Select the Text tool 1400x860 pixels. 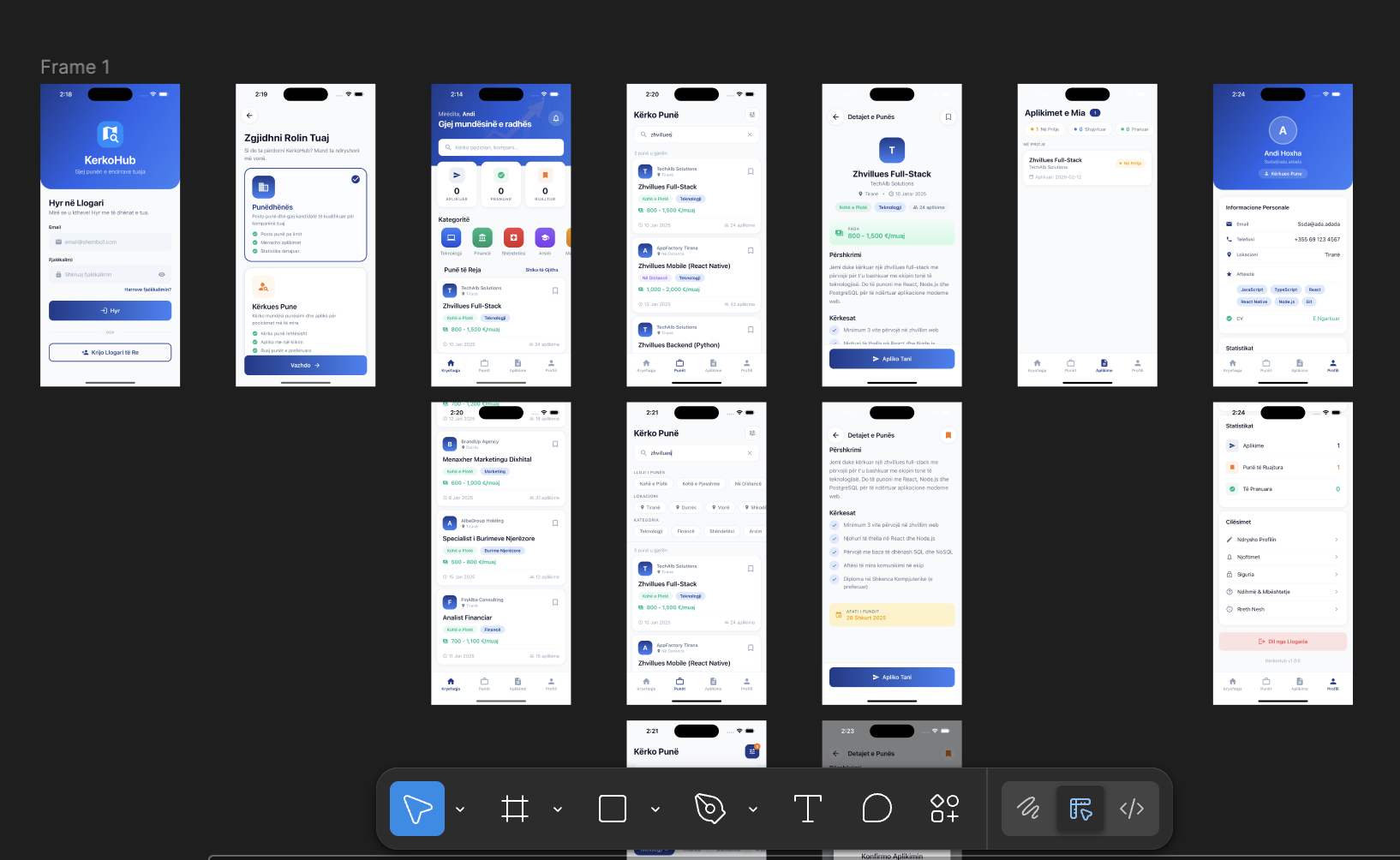coord(807,809)
